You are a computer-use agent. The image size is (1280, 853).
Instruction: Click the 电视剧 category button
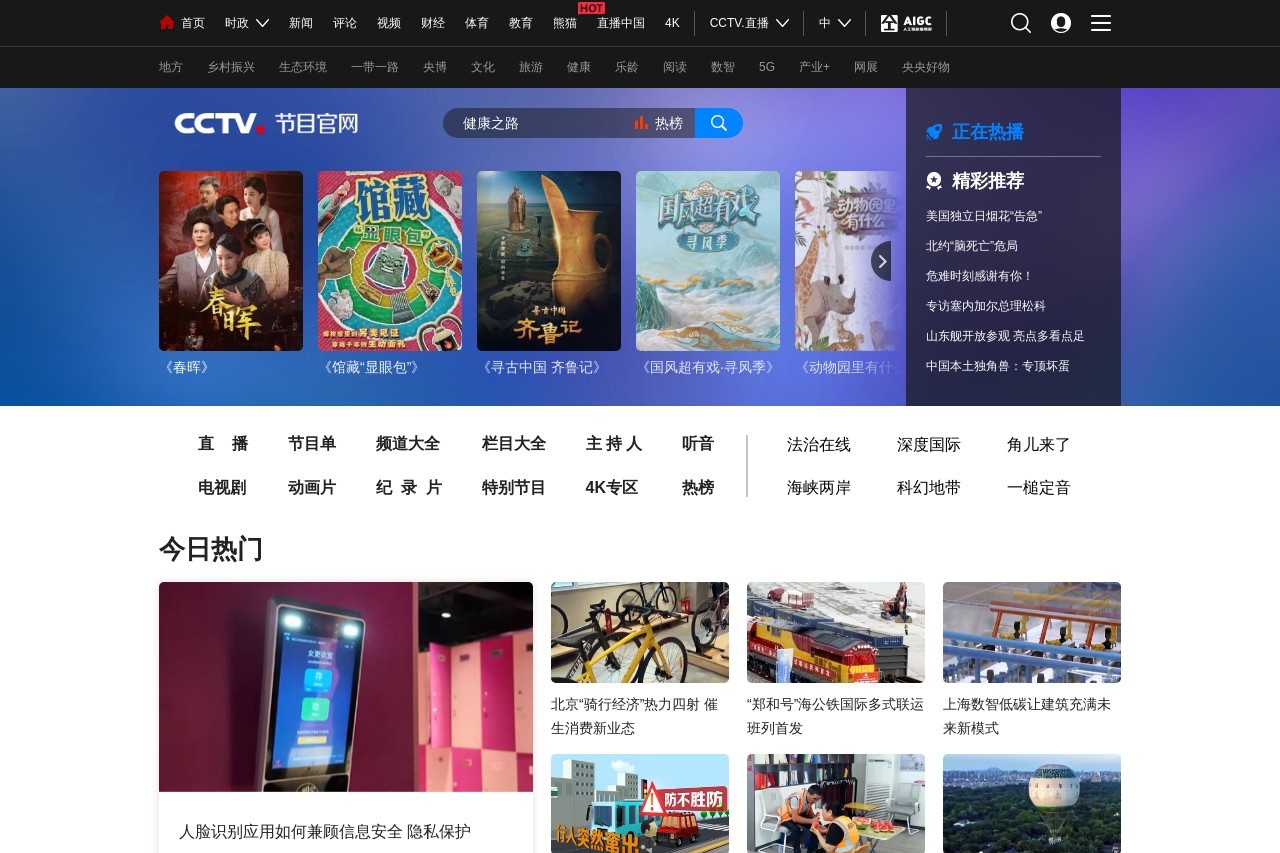222,488
